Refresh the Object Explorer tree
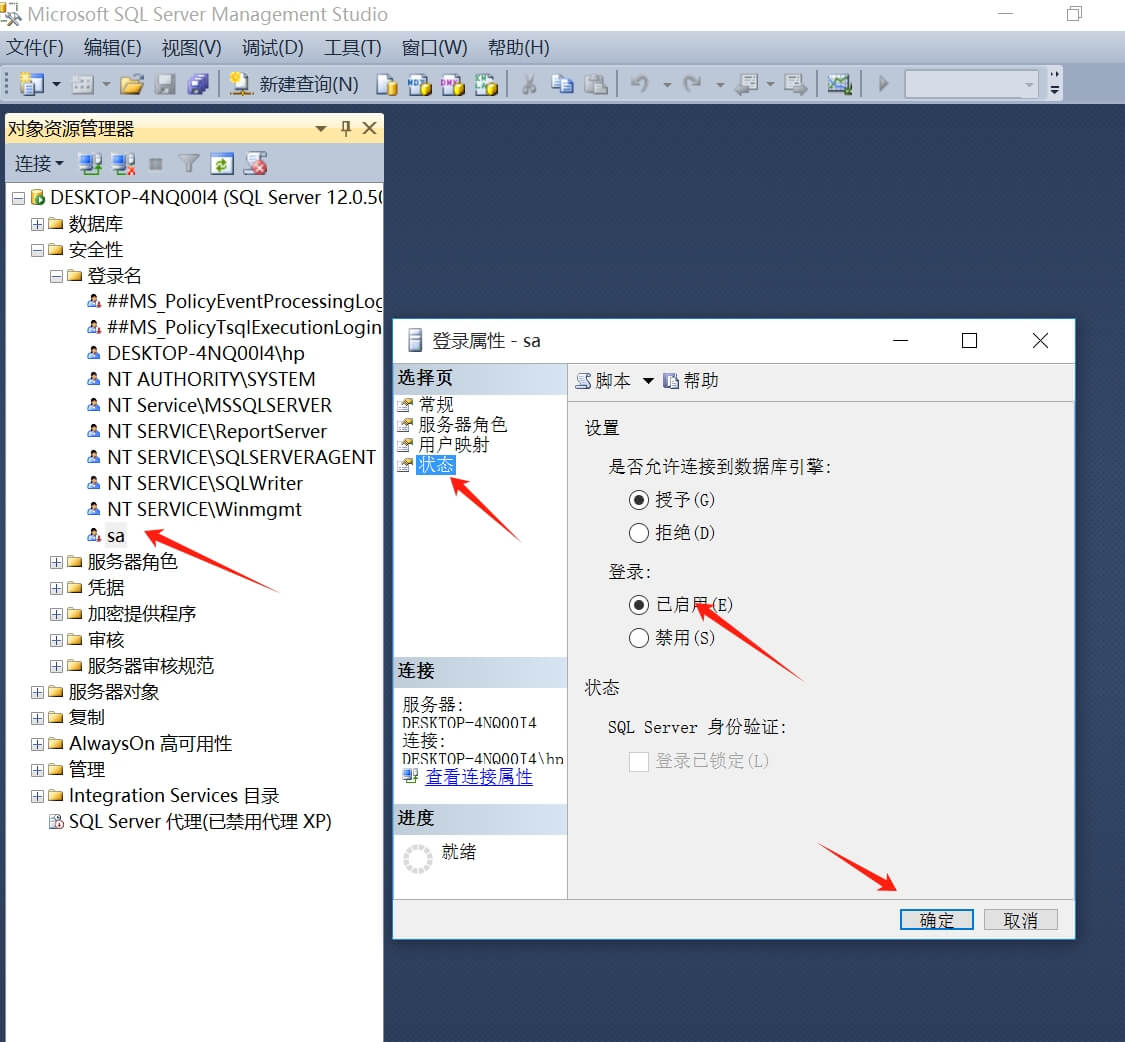The height and width of the screenshot is (1042, 1125). (x=222, y=163)
